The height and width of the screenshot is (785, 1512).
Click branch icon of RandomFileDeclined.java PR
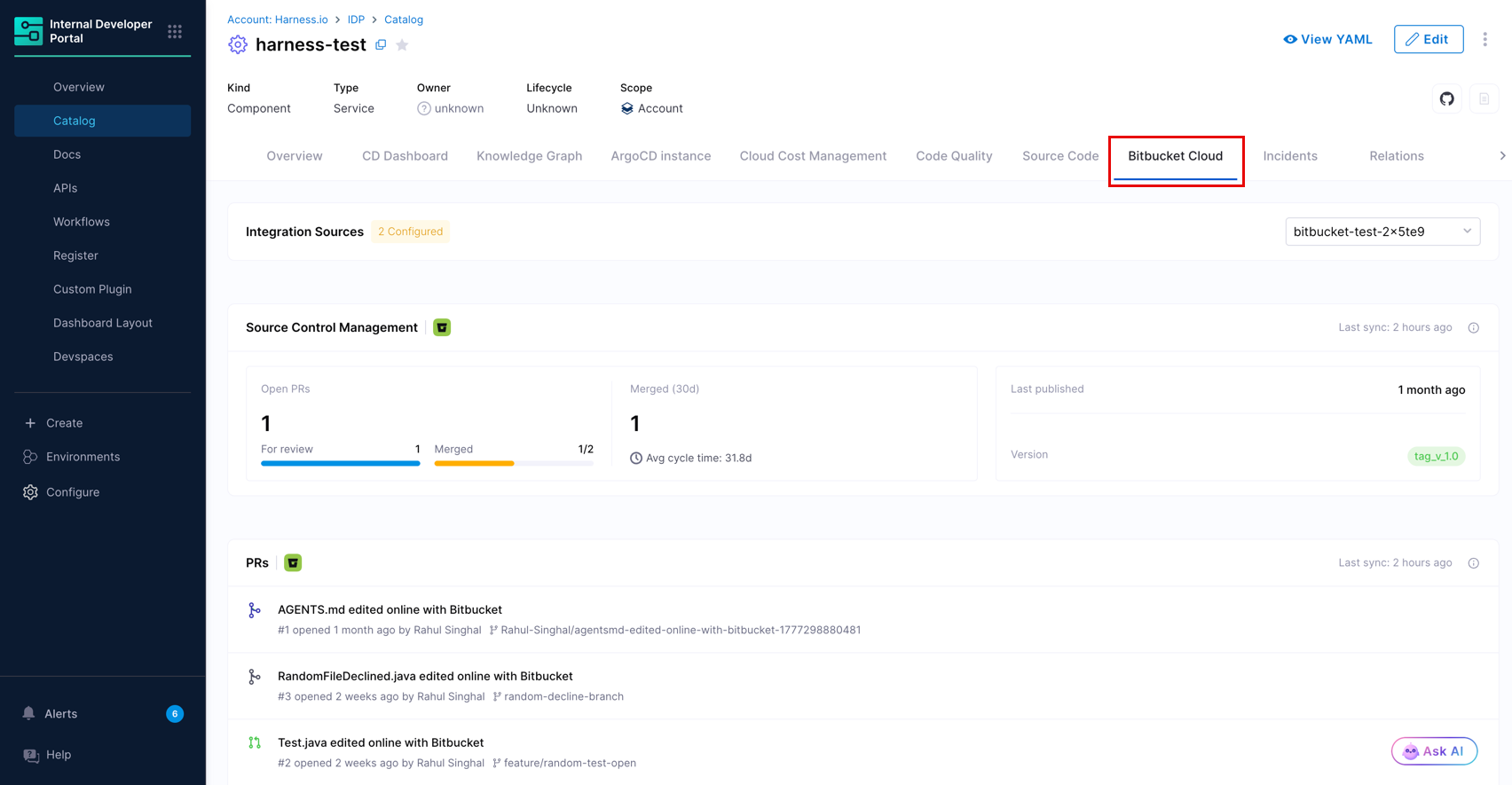click(255, 677)
